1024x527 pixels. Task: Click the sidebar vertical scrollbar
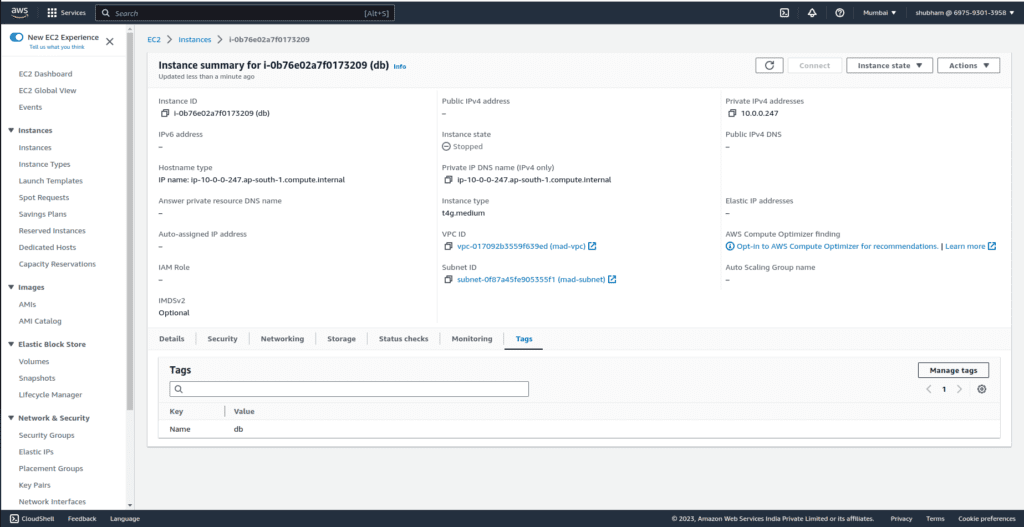tap(130, 219)
